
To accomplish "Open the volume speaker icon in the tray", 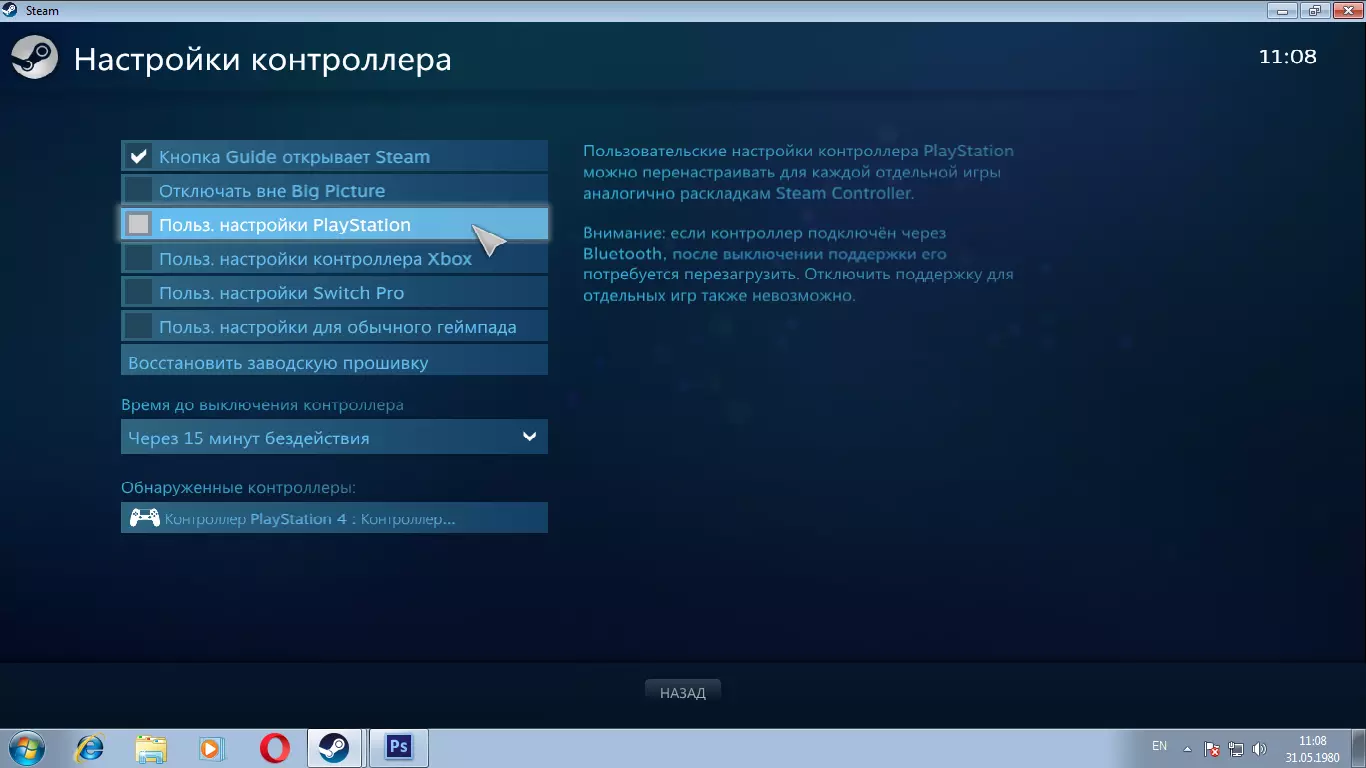I will (1259, 748).
